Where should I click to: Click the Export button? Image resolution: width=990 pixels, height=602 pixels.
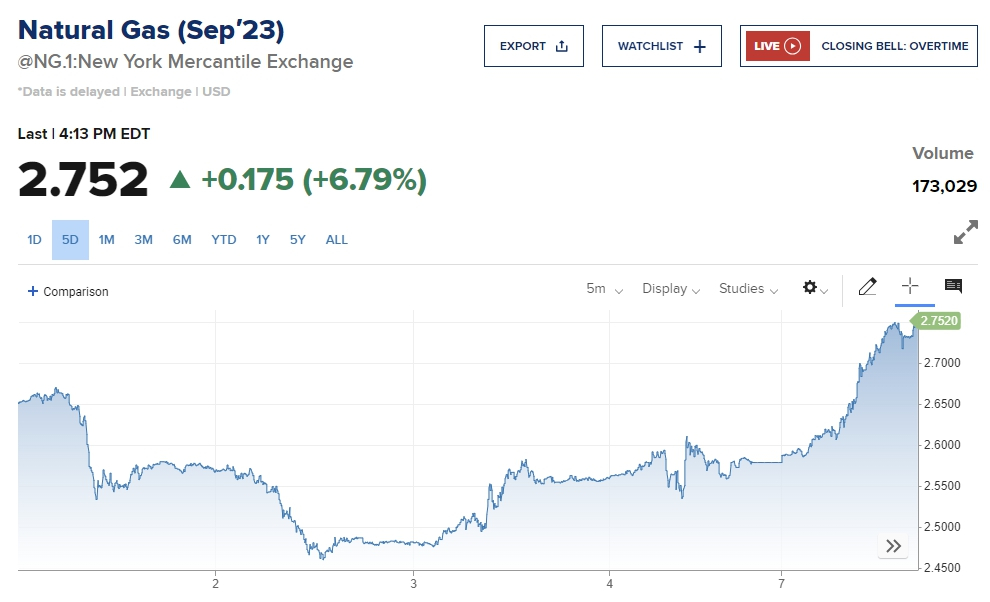click(533, 46)
